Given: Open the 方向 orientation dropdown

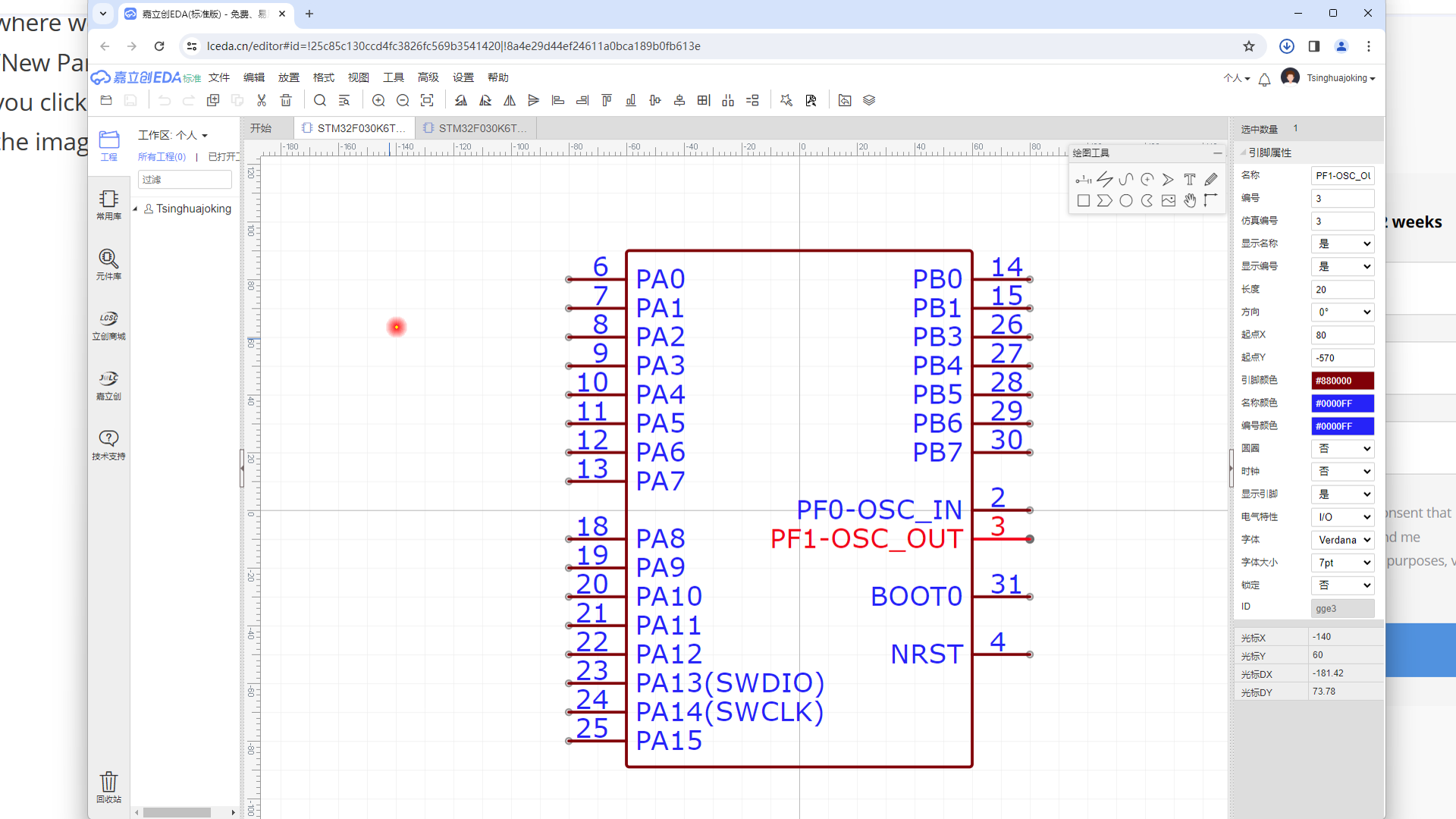Looking at the screenshot, I should coord(1342,312).
